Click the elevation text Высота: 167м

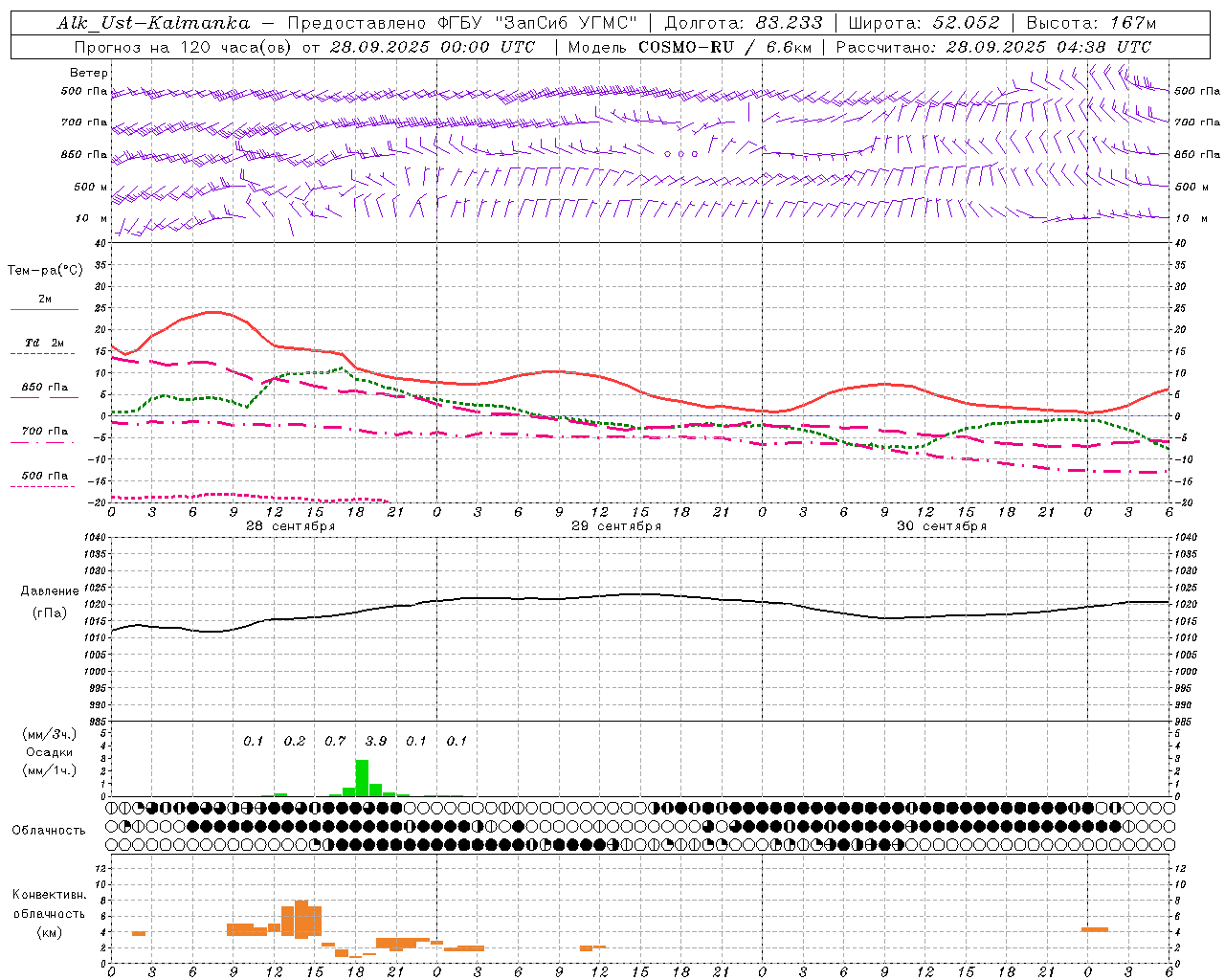coord(1091,23)
